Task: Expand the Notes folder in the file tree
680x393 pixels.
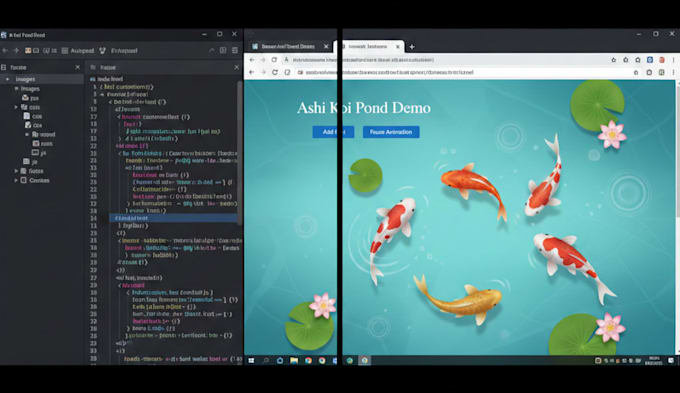Action: 16,171
